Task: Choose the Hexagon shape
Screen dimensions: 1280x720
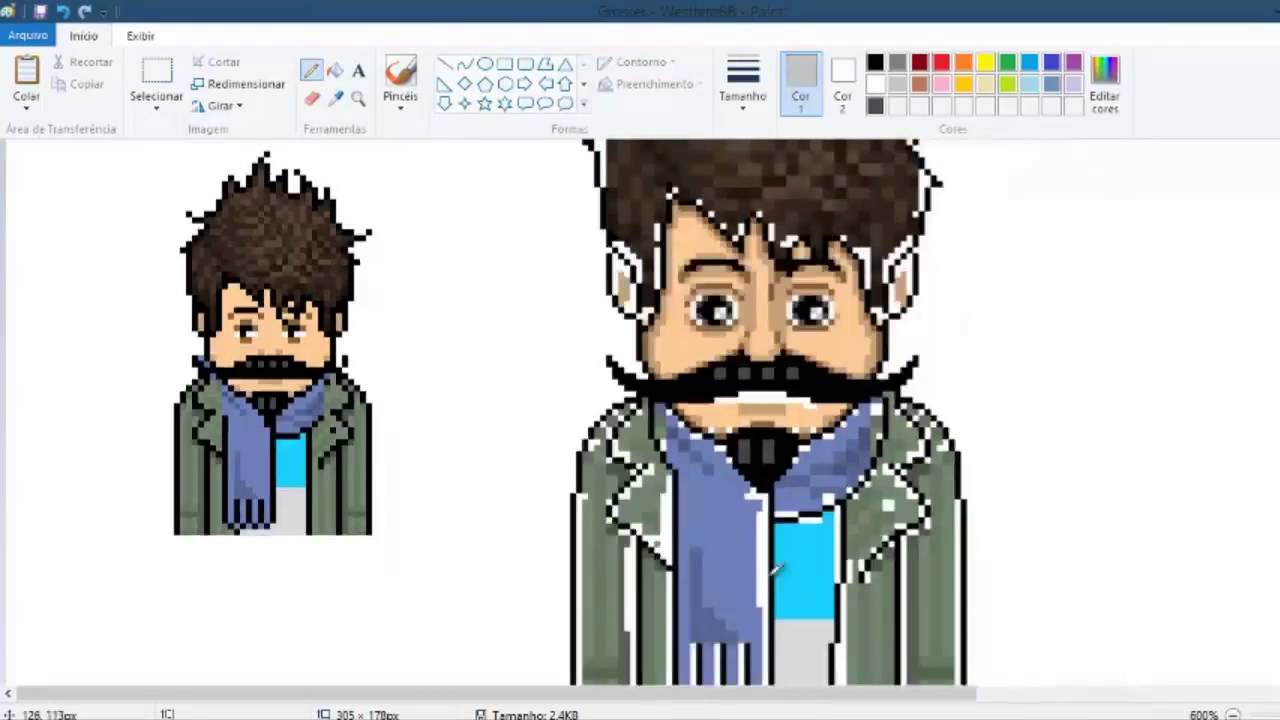Action: (x=505, y=84)
